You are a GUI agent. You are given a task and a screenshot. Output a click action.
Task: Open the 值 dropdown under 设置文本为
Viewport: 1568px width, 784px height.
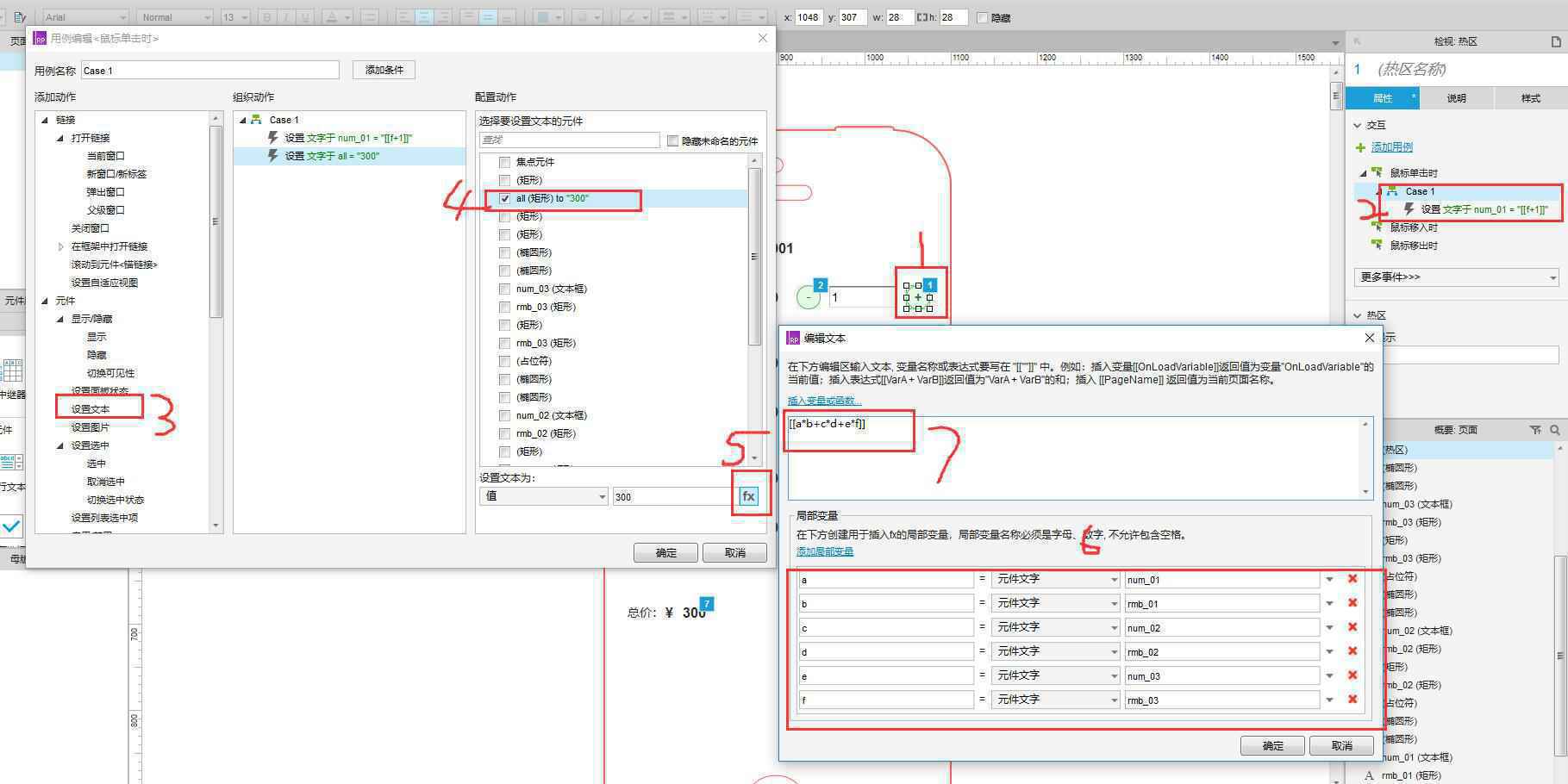[x=544, y=496]
